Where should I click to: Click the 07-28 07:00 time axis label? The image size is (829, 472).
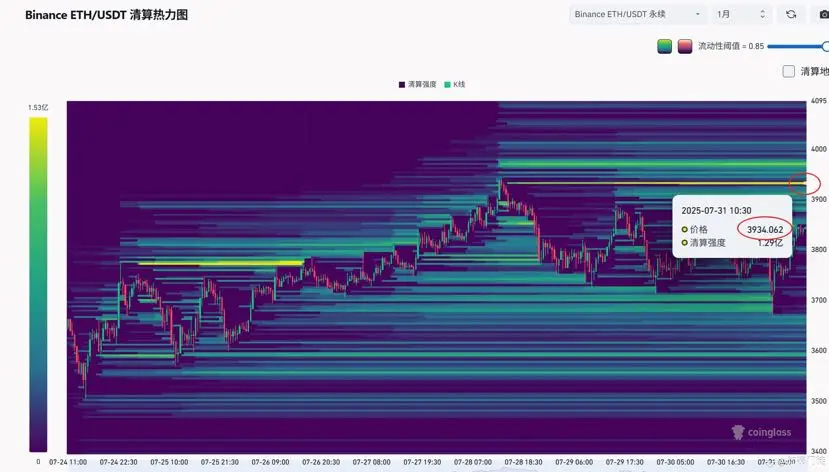tap(473, 462)
